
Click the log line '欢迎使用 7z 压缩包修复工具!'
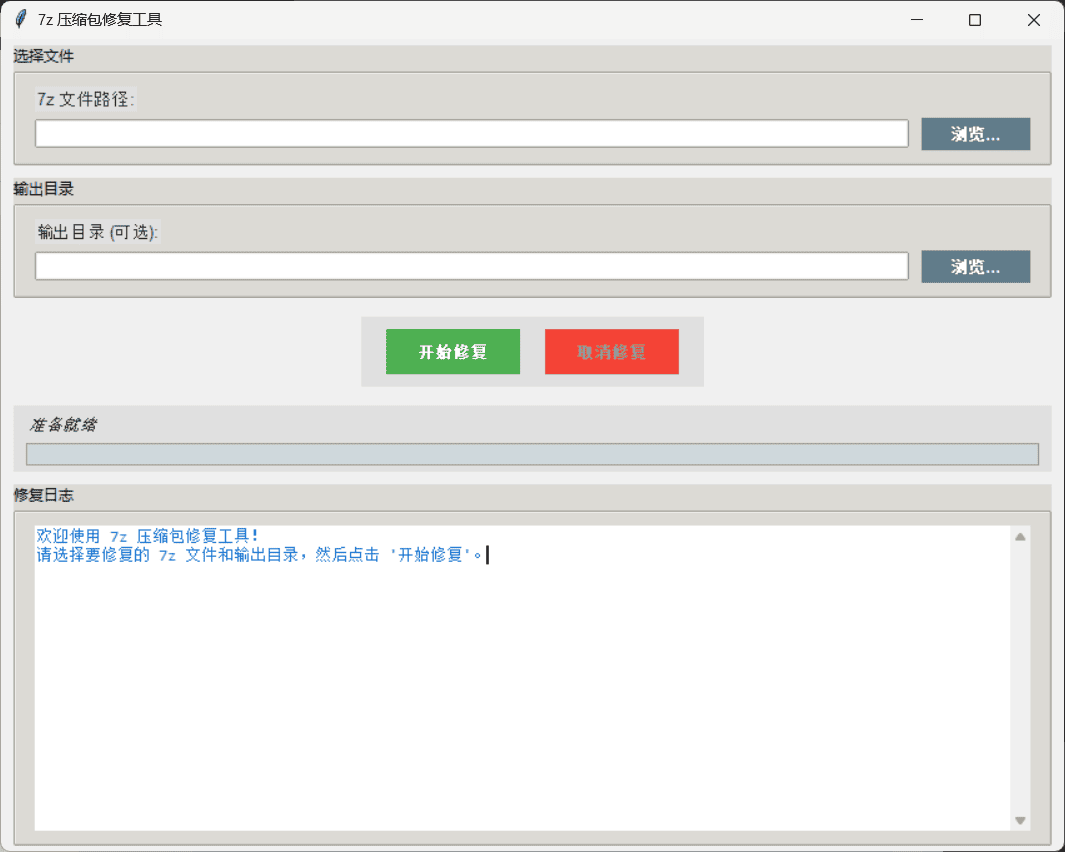(x=147, y=535)
